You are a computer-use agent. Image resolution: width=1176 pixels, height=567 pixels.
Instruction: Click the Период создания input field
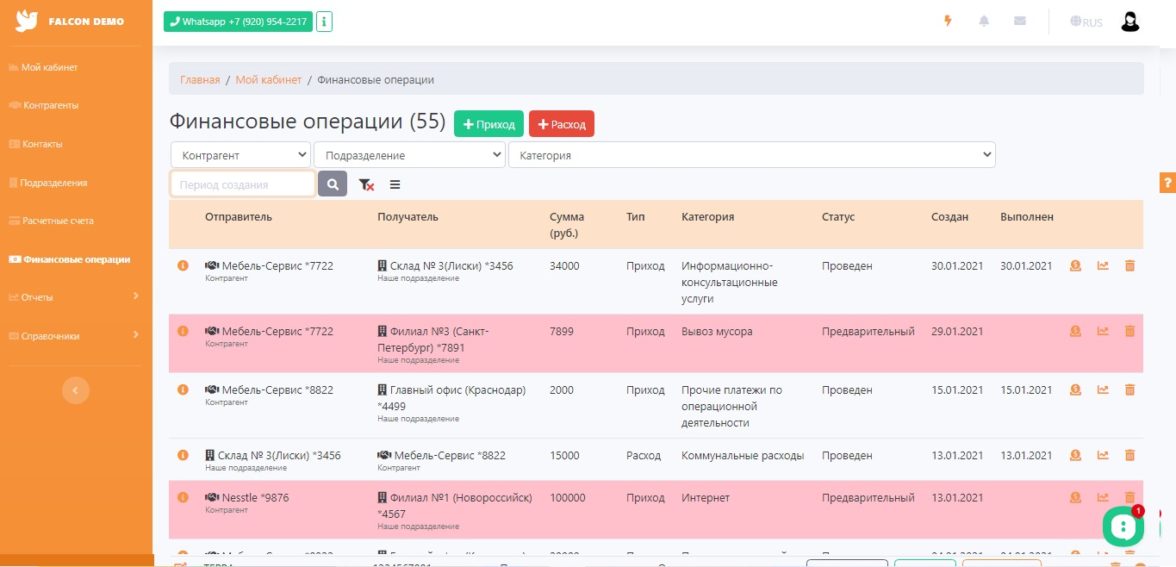(x=242, y=184)
